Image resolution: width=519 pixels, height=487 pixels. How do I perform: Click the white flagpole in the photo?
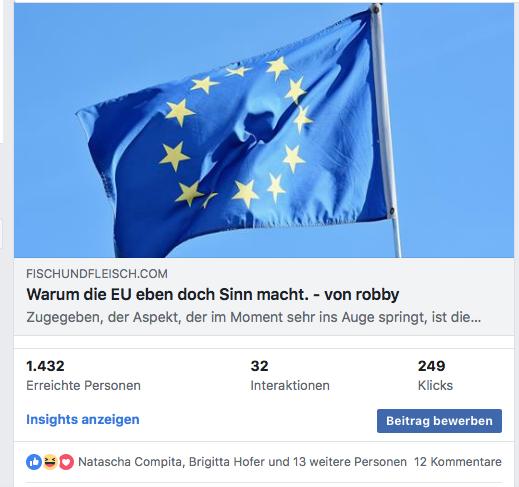pyautogui.click(x=386, y=130)
